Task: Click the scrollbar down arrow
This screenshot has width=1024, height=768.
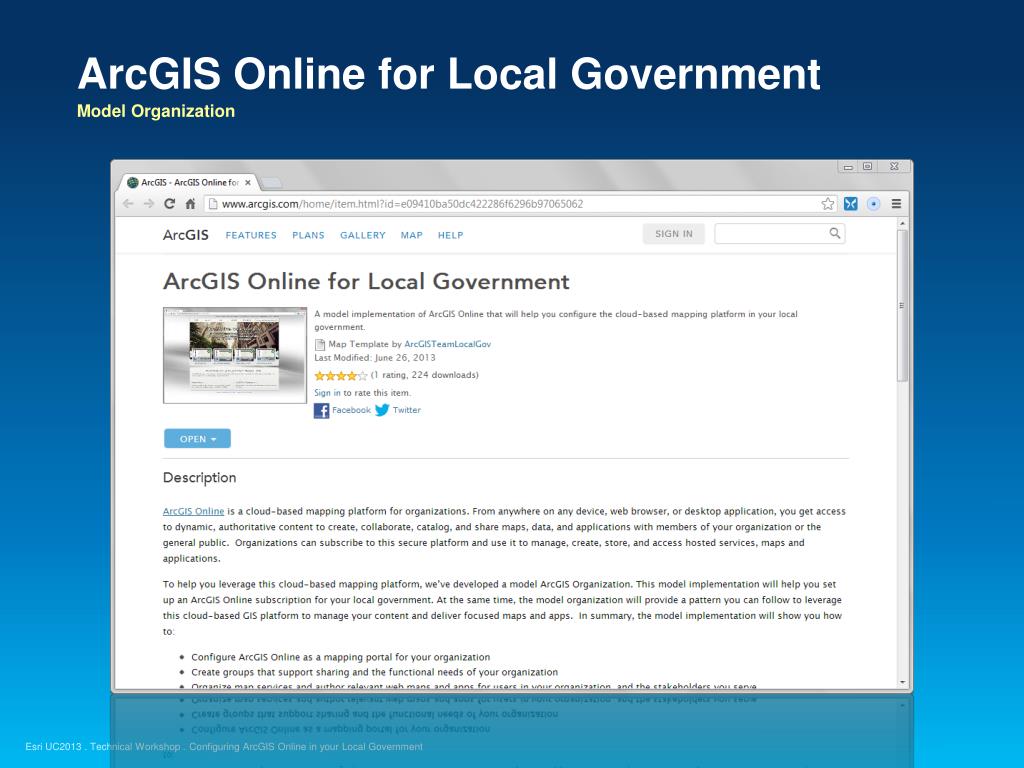Action: [x=903, y=682]
